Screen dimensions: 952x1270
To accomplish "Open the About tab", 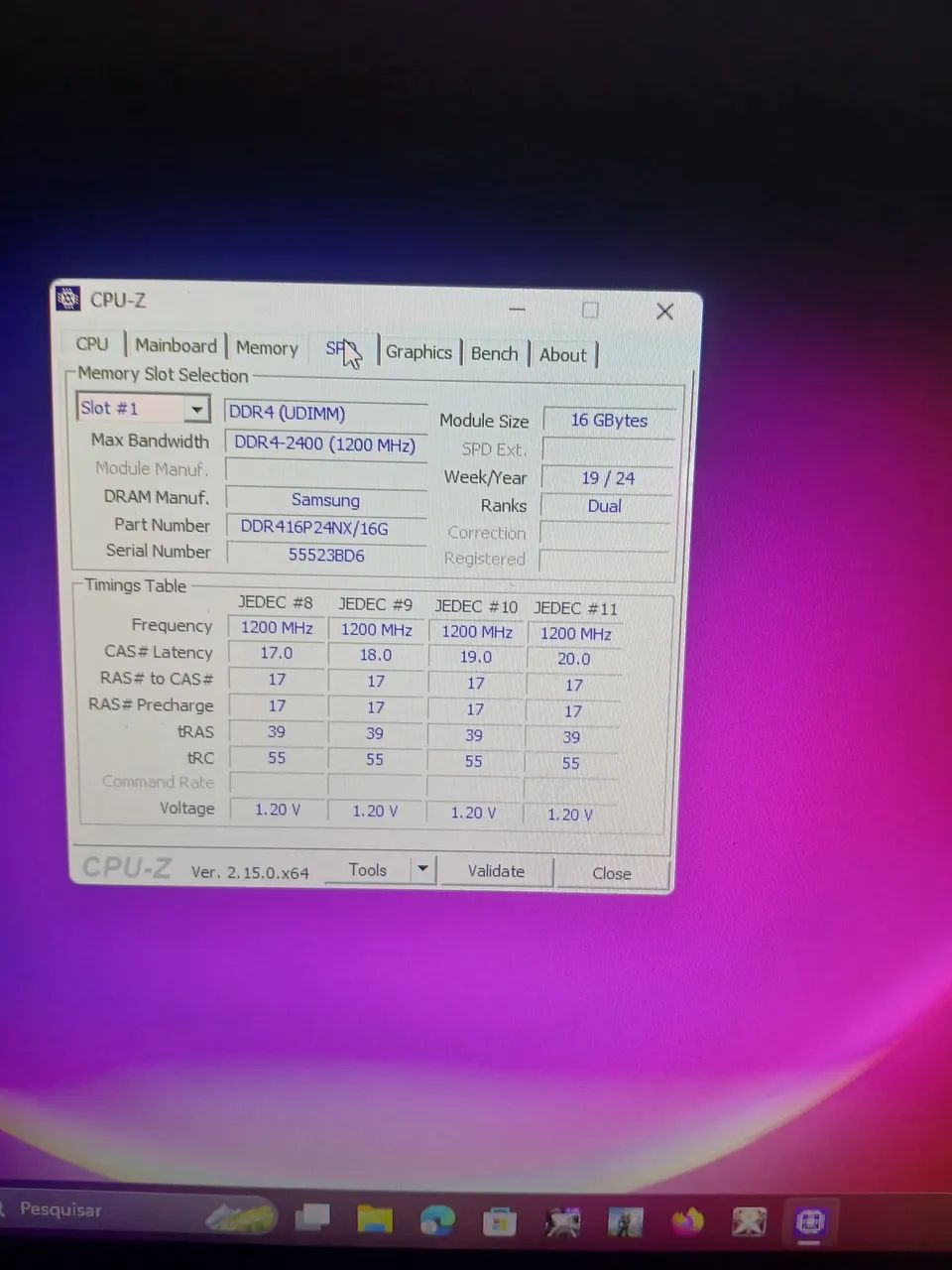I will point(562,355).
